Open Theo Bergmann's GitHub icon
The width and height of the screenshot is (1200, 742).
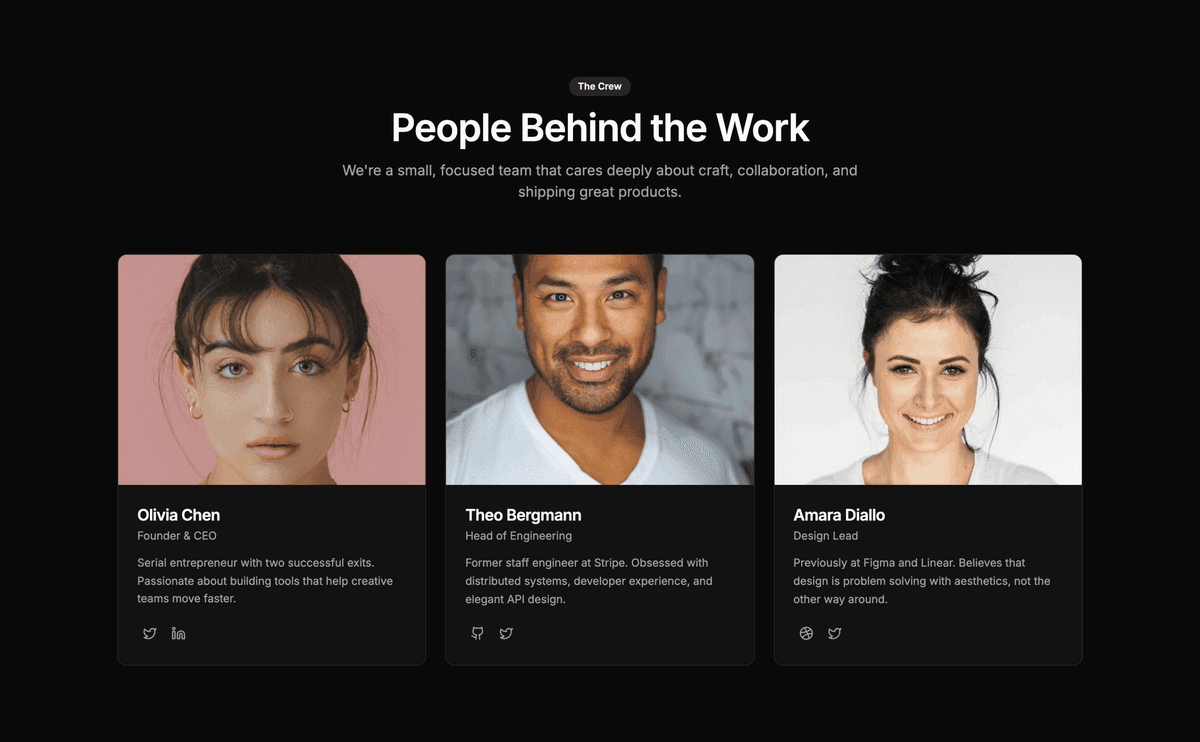(x=478, y=633)
